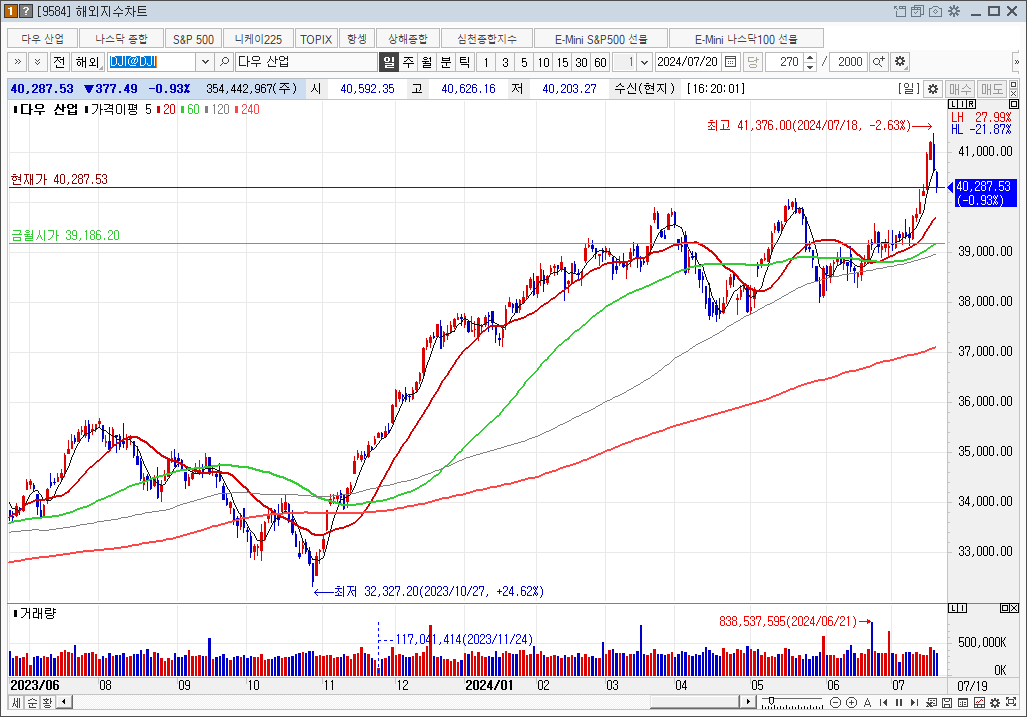Screen dimensions: 1027x717
Task: Switch to 주 (weekly) period
Action: (408, 62)
